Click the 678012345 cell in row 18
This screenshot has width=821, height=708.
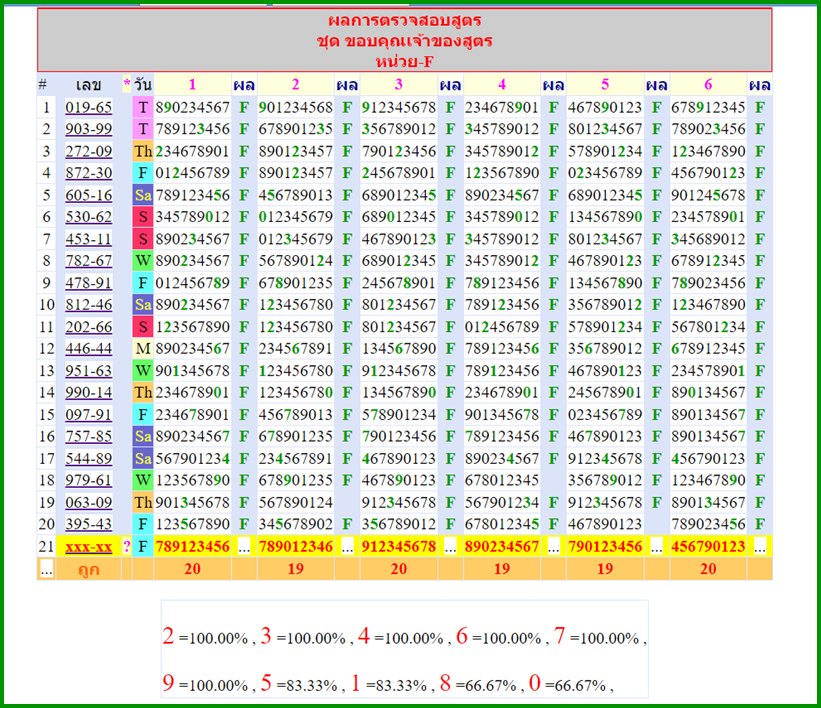(x=502, y=481)
